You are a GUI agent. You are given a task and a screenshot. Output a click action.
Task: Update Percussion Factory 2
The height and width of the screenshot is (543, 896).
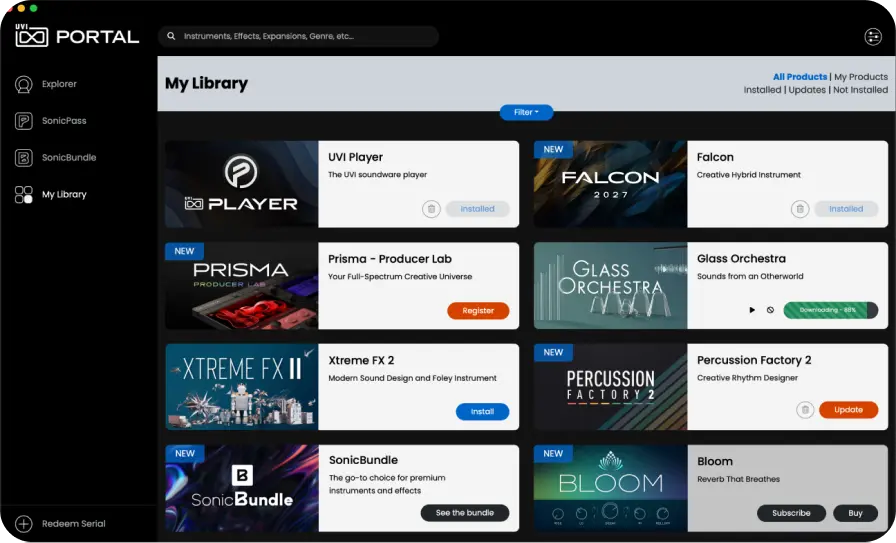pyautogui.click(x=848, y=410)
